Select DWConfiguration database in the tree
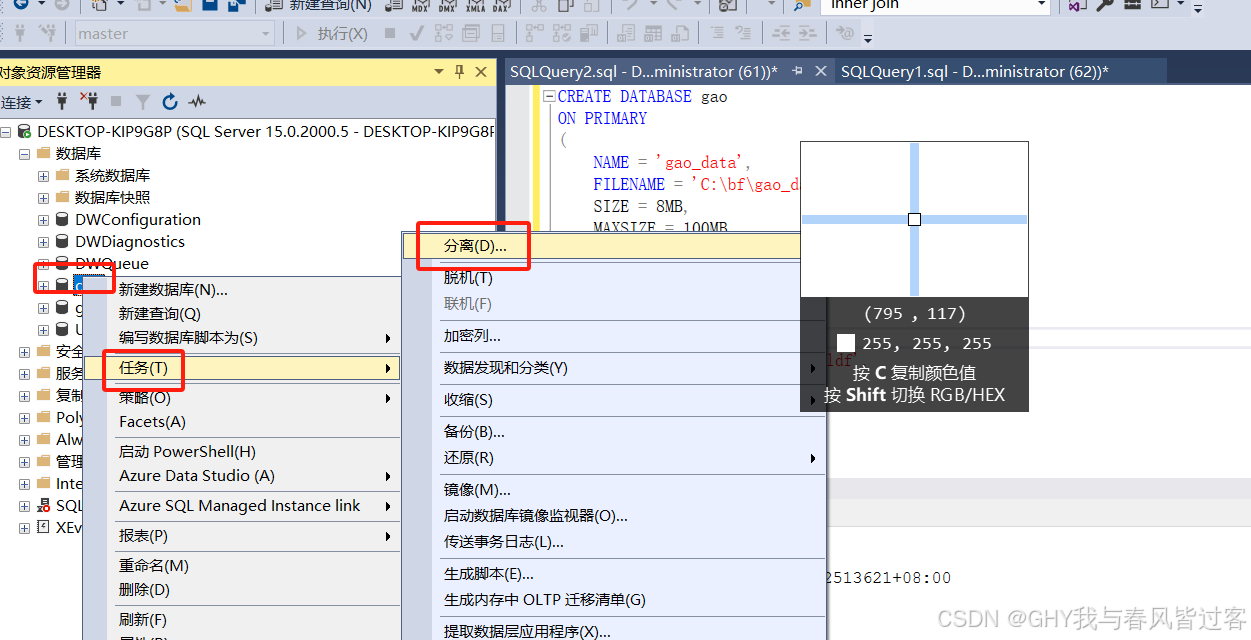Viewport: 1251px width, 640px height. coord(138,220)
